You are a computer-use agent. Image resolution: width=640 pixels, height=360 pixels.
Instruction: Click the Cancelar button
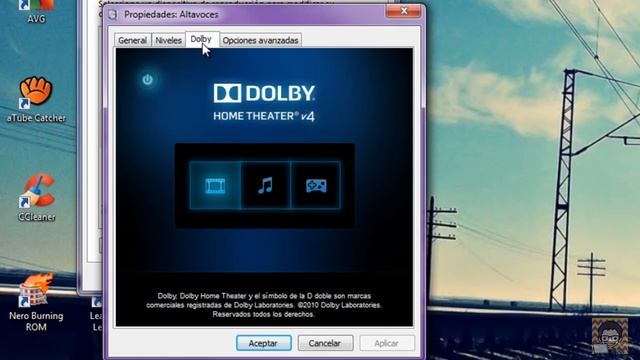click(325, 343)
